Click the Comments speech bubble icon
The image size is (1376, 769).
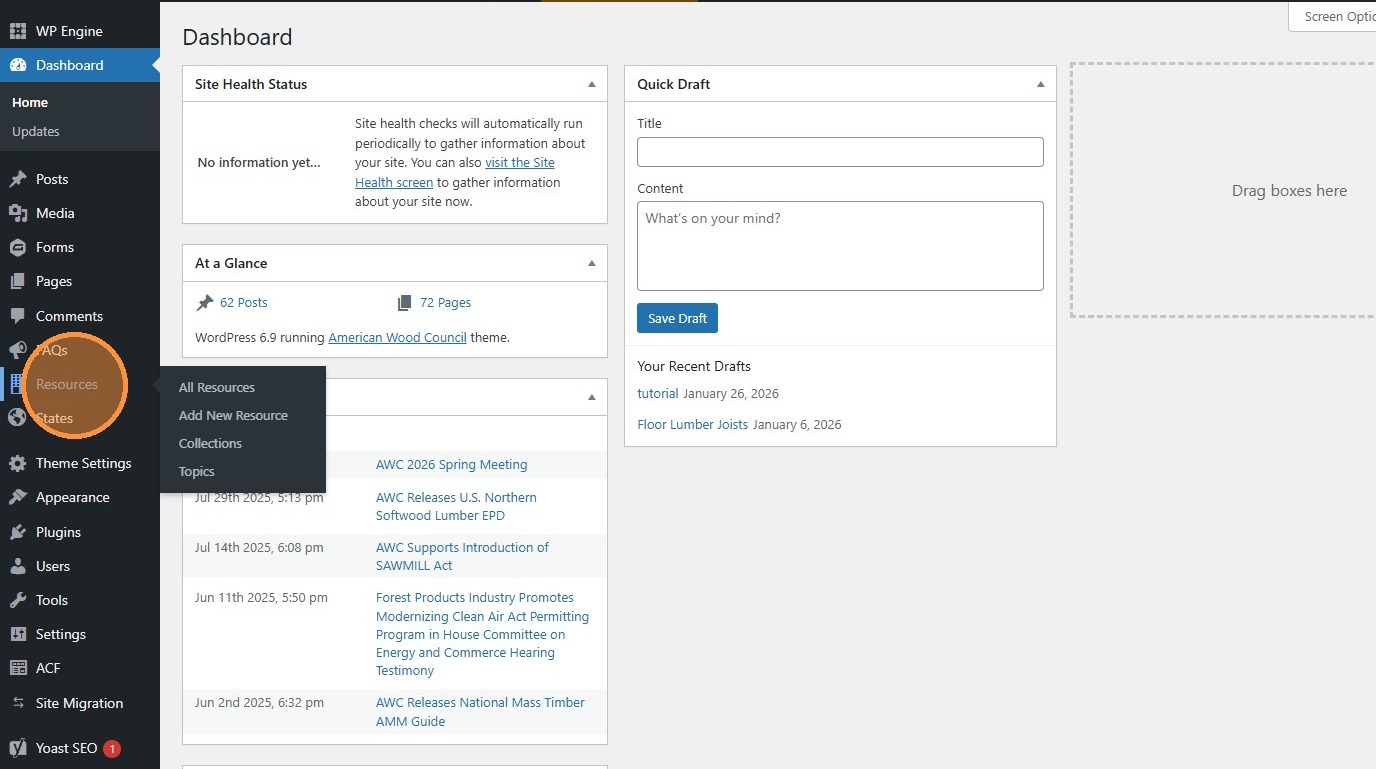(18, 316)
